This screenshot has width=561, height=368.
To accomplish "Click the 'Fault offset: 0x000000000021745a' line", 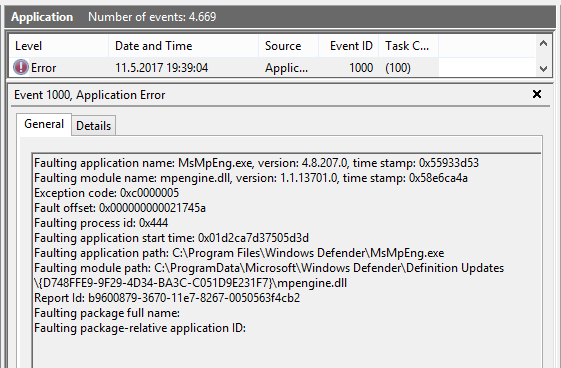I will [x=120, y=208].
